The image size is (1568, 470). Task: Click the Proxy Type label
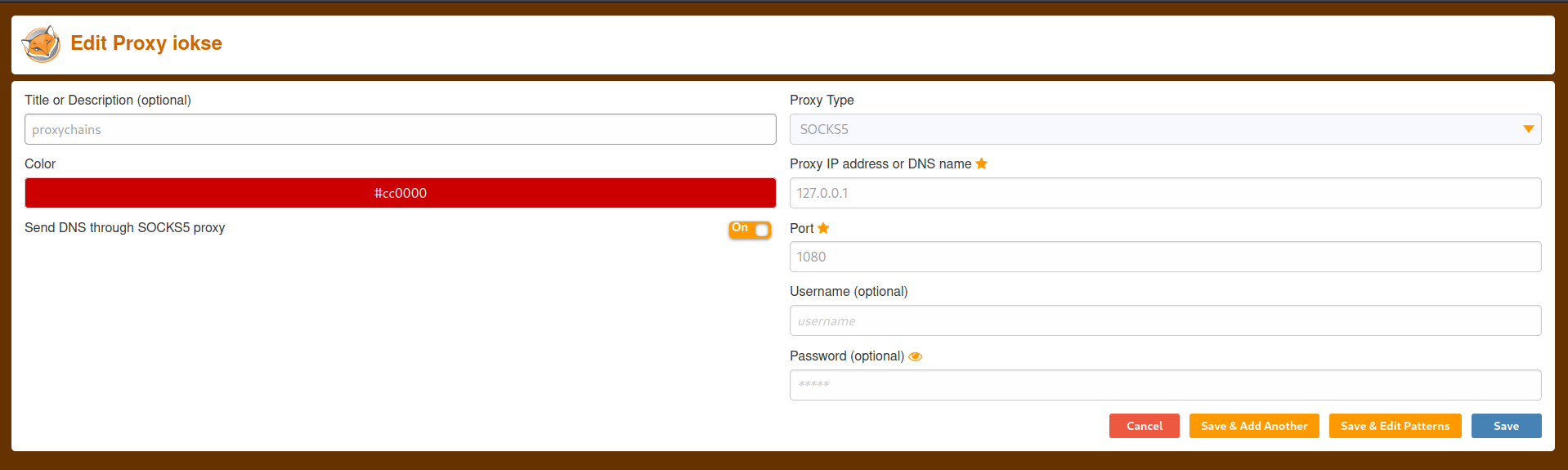(822, 100)
